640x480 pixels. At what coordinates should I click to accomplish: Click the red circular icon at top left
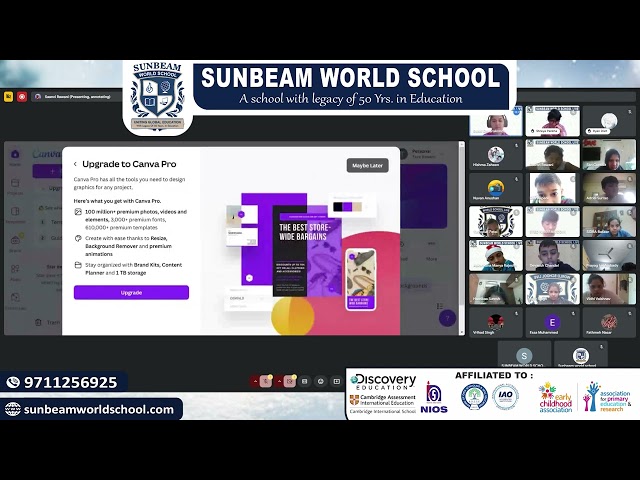pos(22,97)
